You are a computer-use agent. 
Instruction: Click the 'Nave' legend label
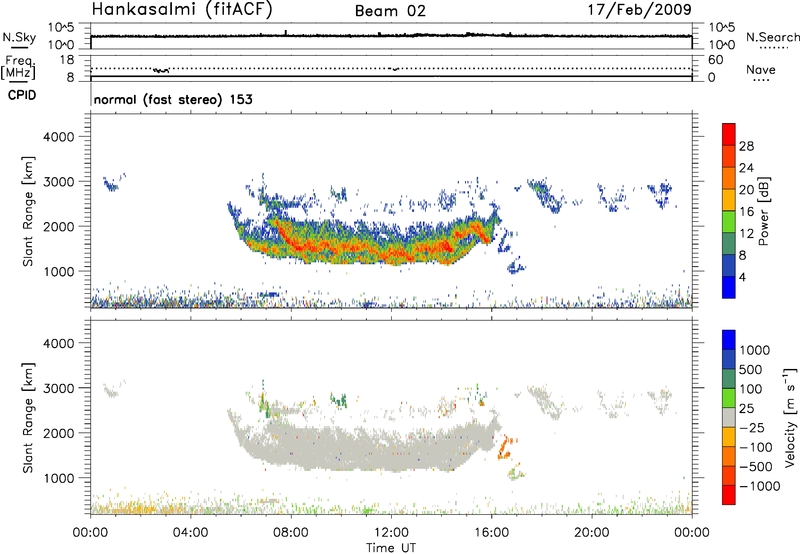pyautogui.click(x=761, y=70)
